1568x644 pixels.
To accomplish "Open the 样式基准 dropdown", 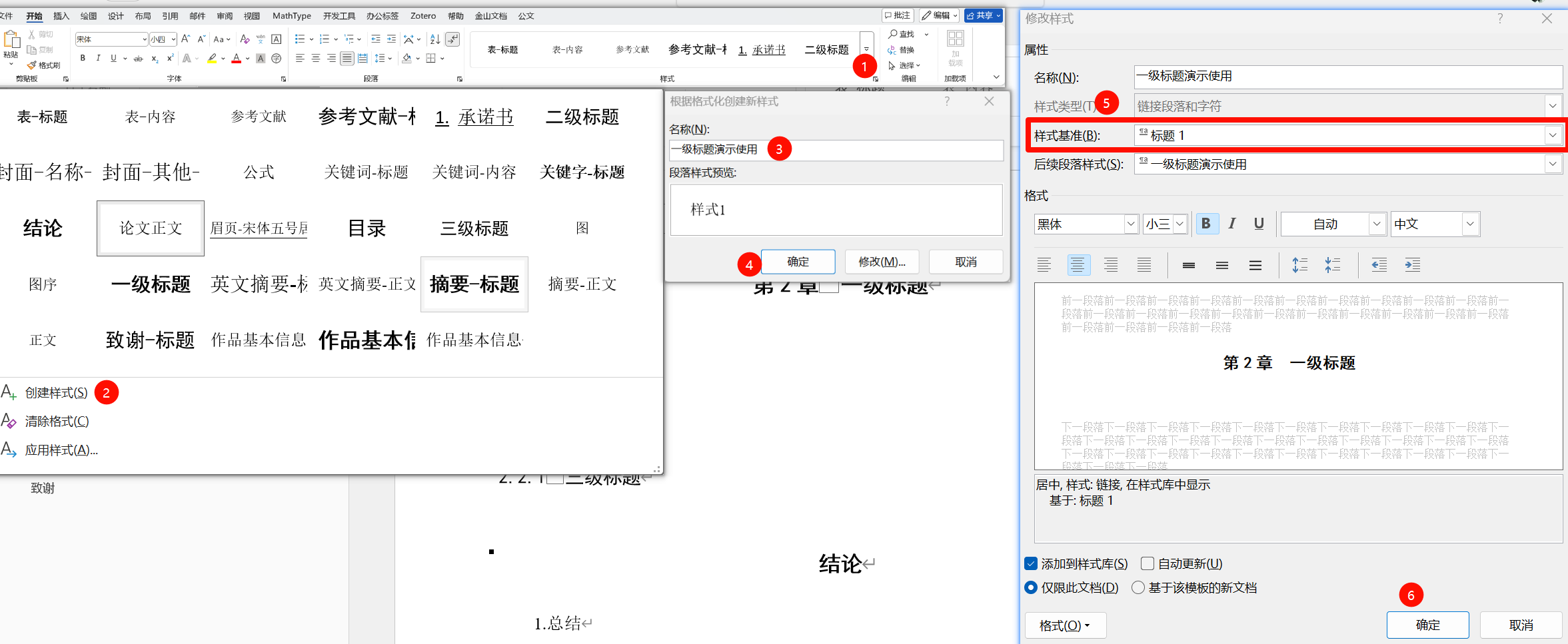I will point(1553,135).
